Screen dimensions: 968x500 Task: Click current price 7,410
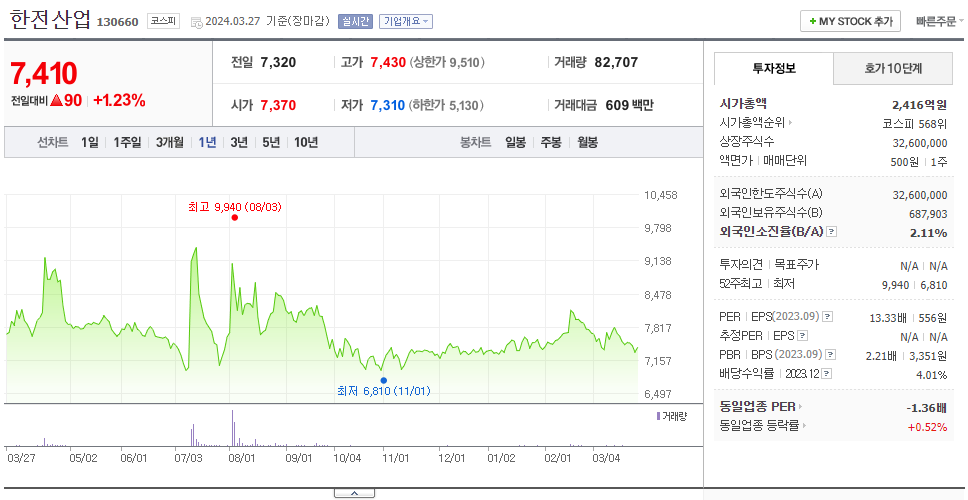pyautogui.click(x=43, y=73)
